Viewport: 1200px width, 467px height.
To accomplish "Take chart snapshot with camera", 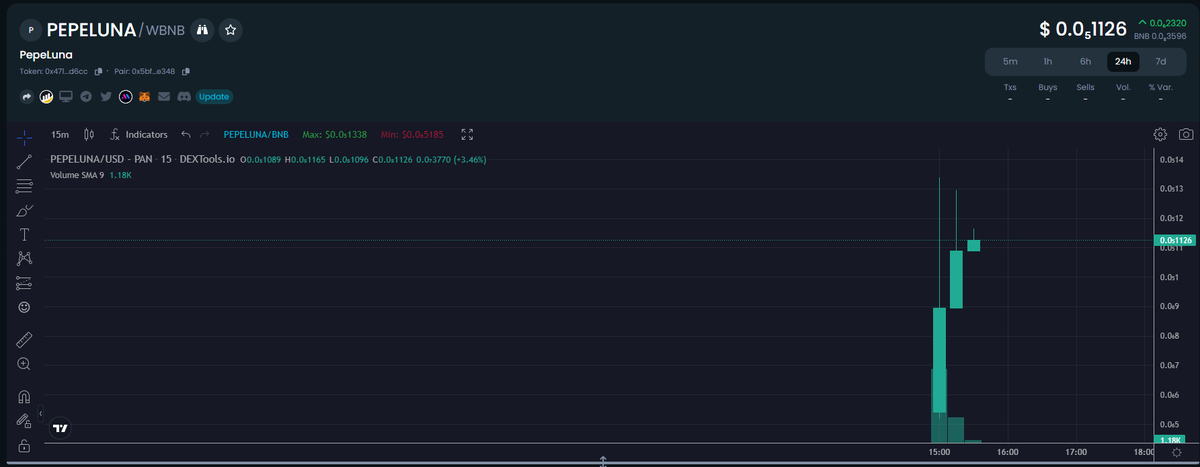I will 1185,134.
